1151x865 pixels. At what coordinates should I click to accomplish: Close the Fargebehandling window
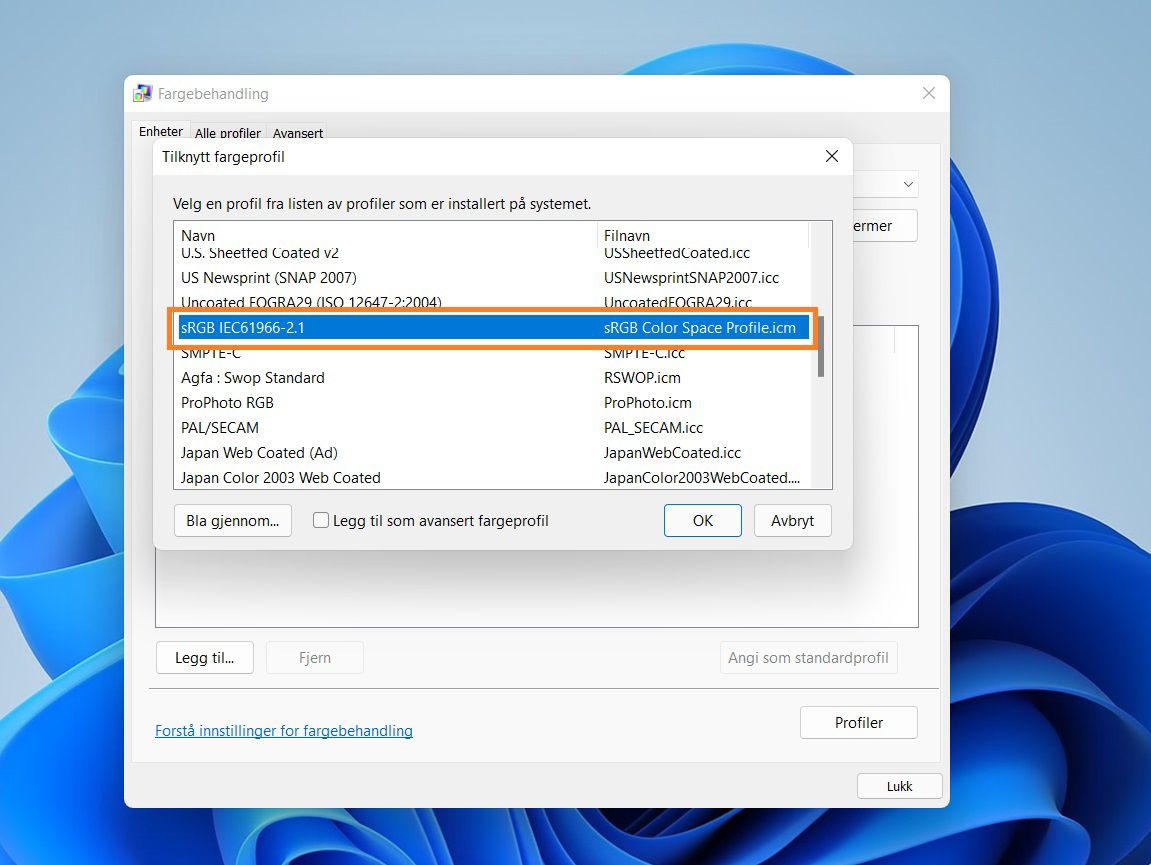click(929, 93)
